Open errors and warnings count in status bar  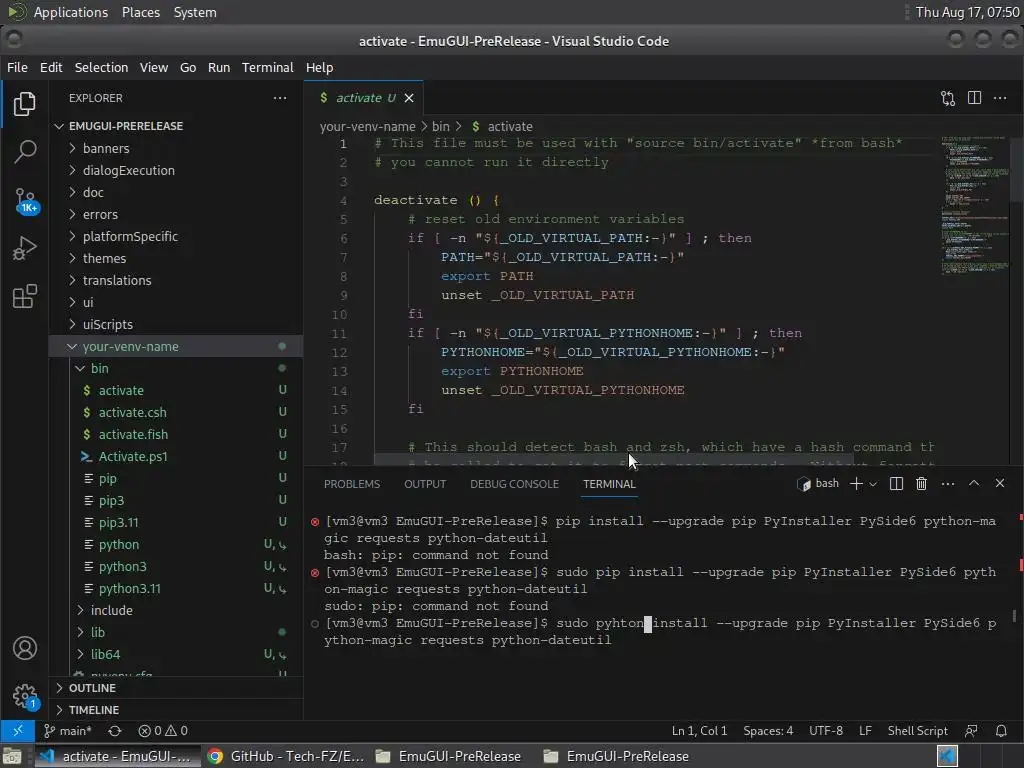(x=163, y=731)
